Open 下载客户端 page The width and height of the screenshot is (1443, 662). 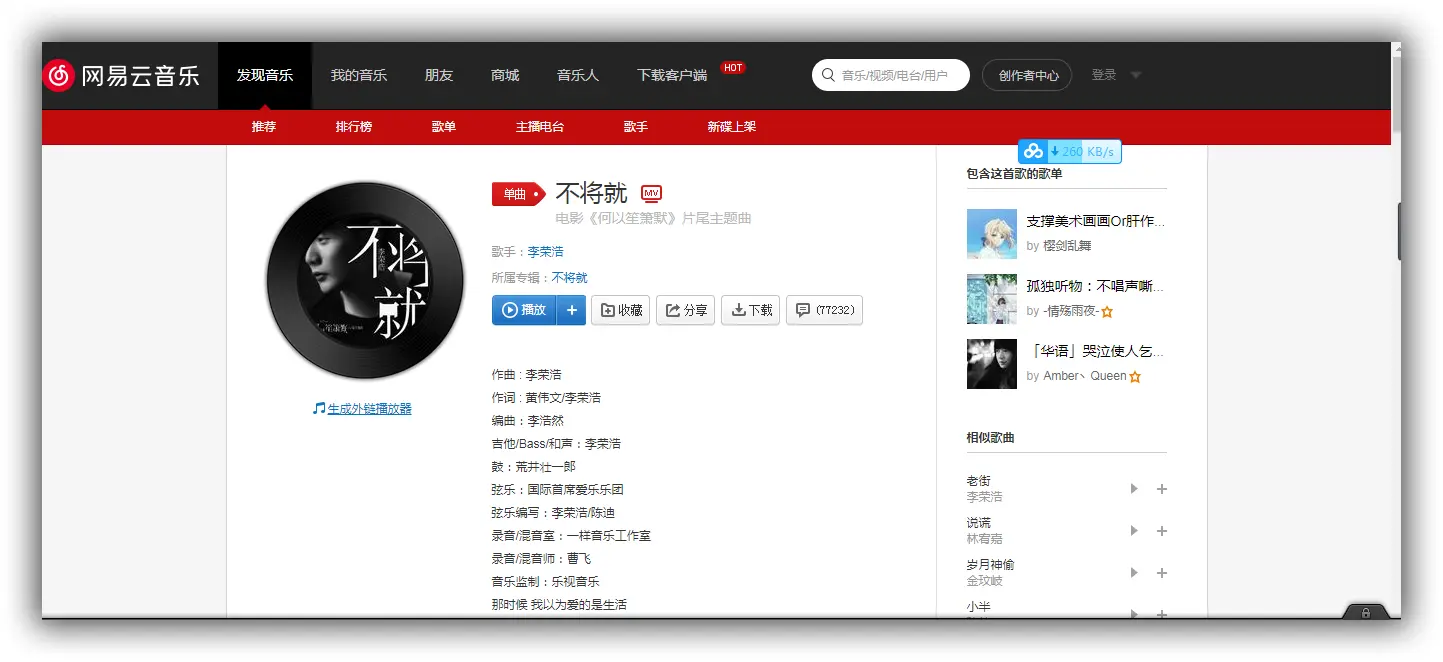[672, 75]
